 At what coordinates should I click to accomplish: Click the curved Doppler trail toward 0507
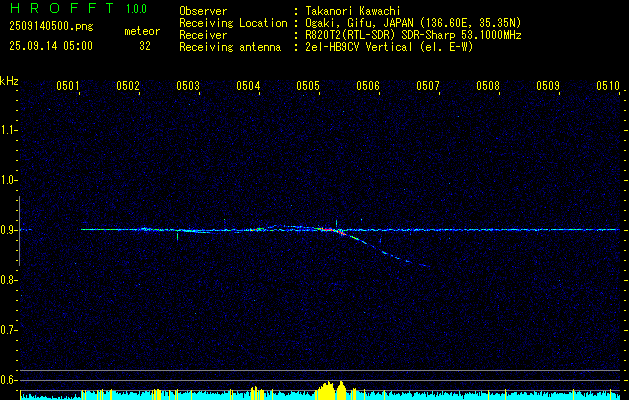coord(385,252)
